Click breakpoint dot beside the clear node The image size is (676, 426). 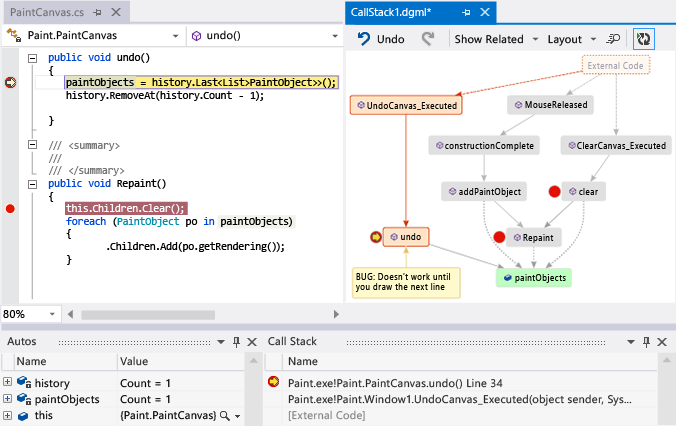point(554,191)
